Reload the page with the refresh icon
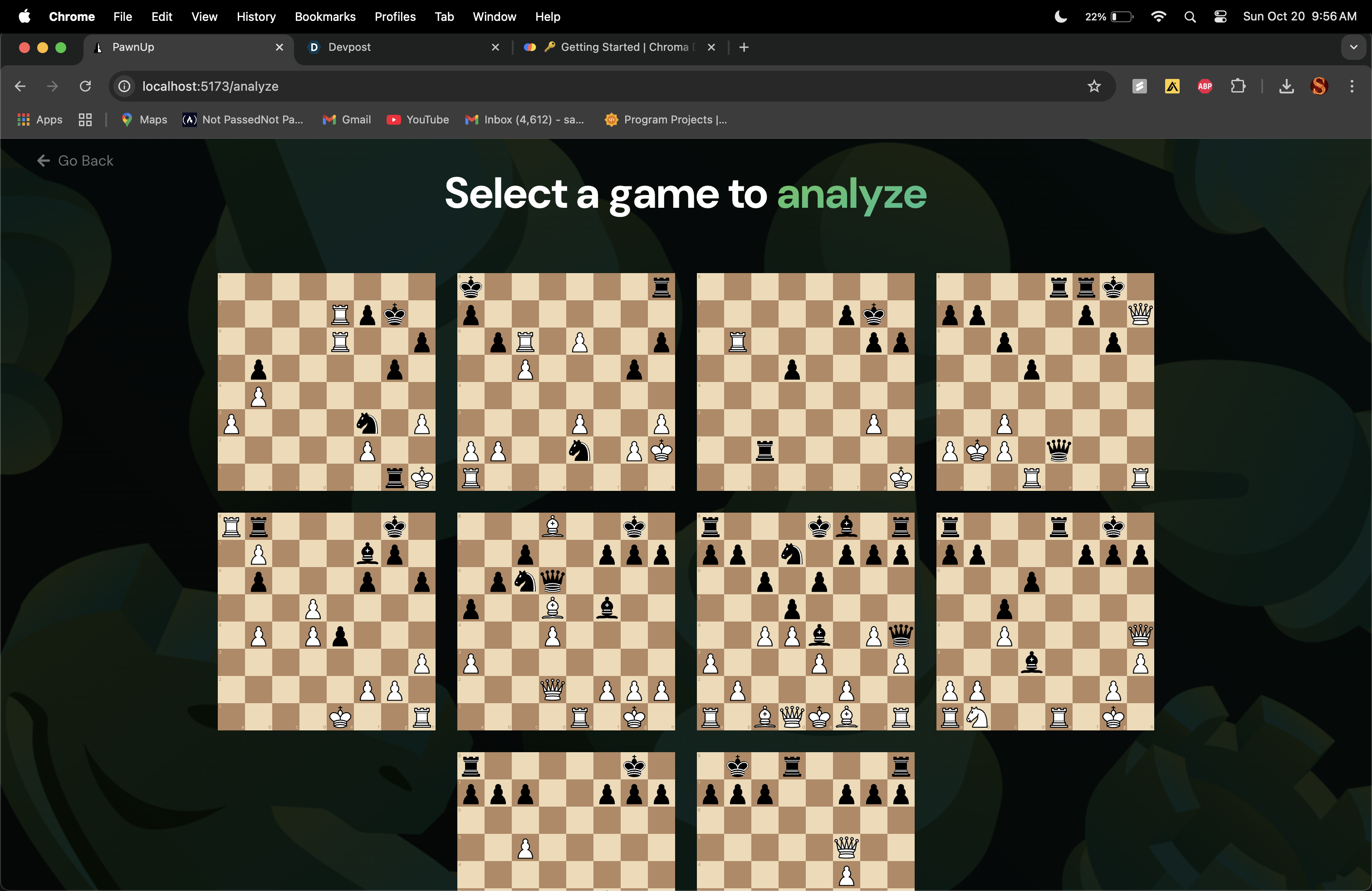Viewport: 1372px width, 891px height. tap(85, 87)
